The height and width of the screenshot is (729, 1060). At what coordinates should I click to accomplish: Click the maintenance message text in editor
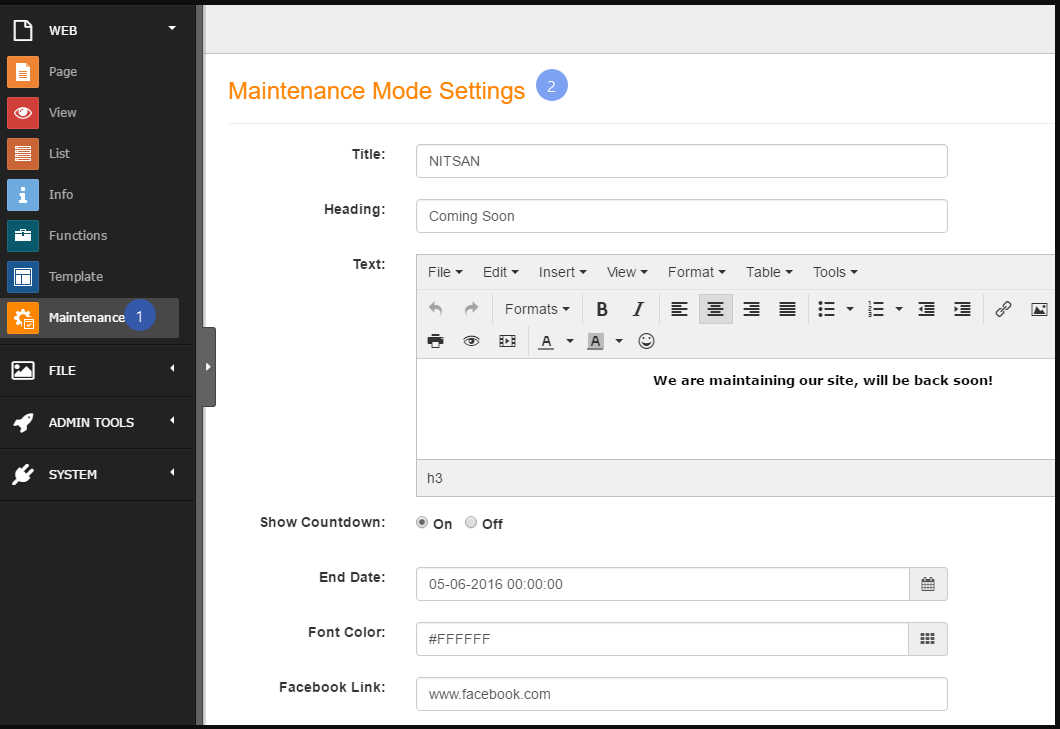(x=823, y=381)
